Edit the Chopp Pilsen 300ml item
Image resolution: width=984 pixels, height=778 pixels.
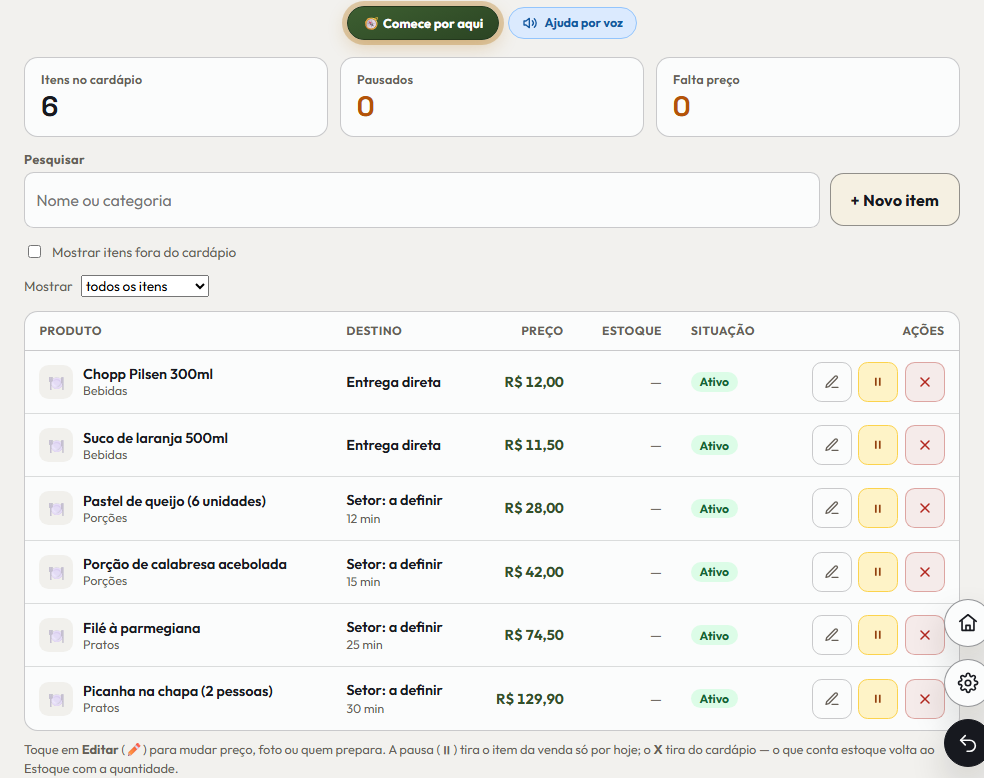tap(832, 382)
